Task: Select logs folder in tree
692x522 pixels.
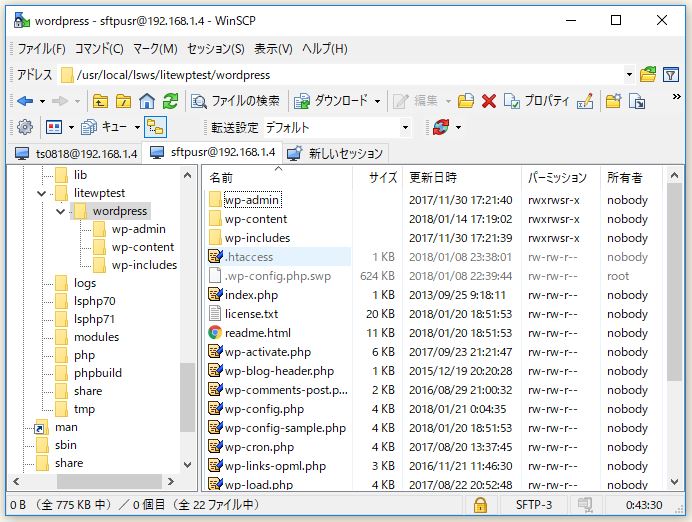Action: coord(85,283)
